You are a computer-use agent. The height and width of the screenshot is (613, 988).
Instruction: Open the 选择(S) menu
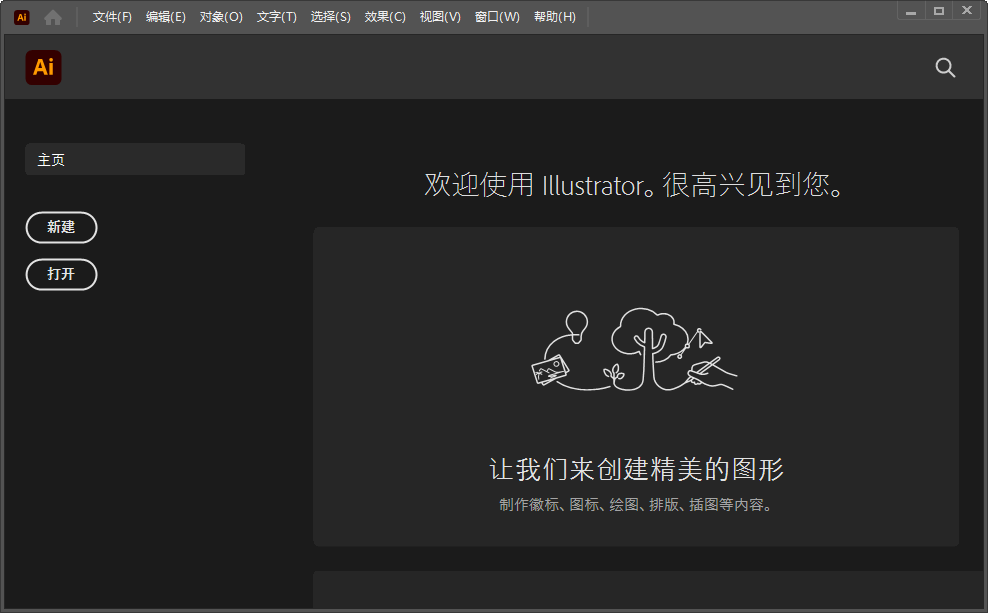click(331, 16)
